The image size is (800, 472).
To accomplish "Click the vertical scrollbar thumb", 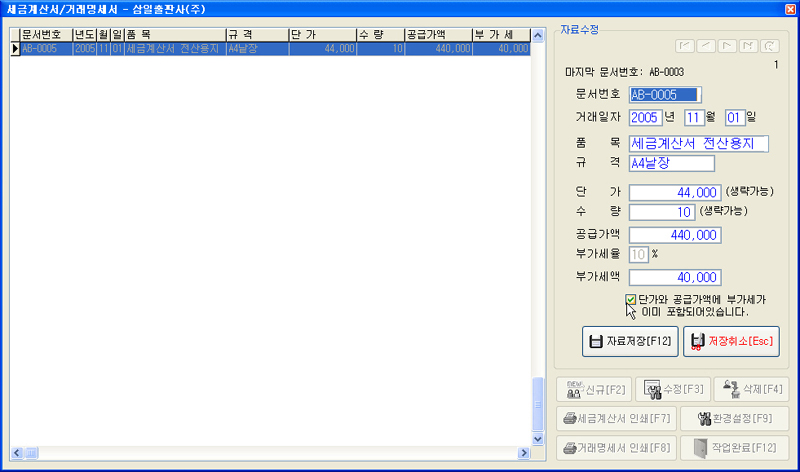I will coord(538,404).
